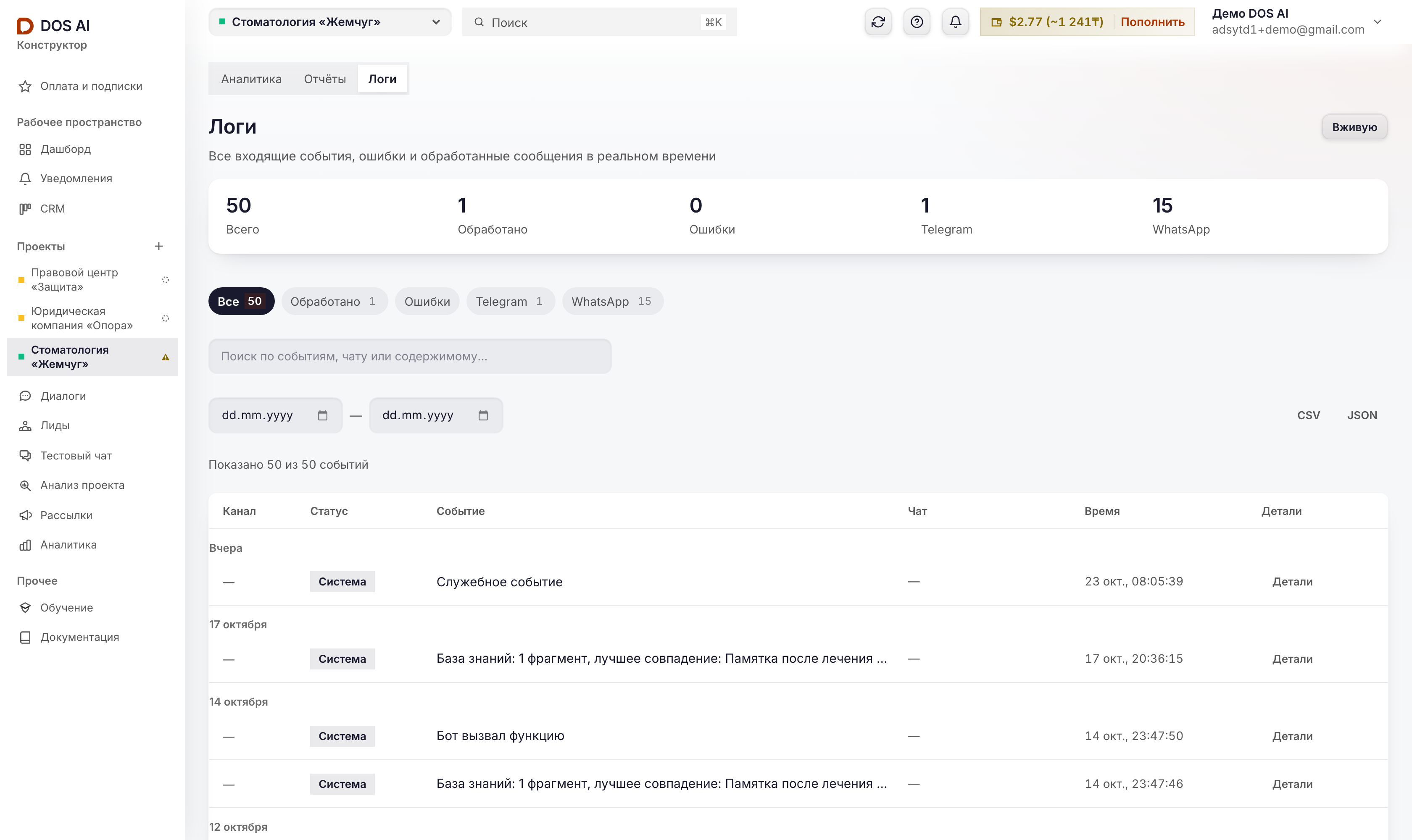The image size is (1412, 840).
Task: Export logs as JSON
Action: coord(1362,415)
